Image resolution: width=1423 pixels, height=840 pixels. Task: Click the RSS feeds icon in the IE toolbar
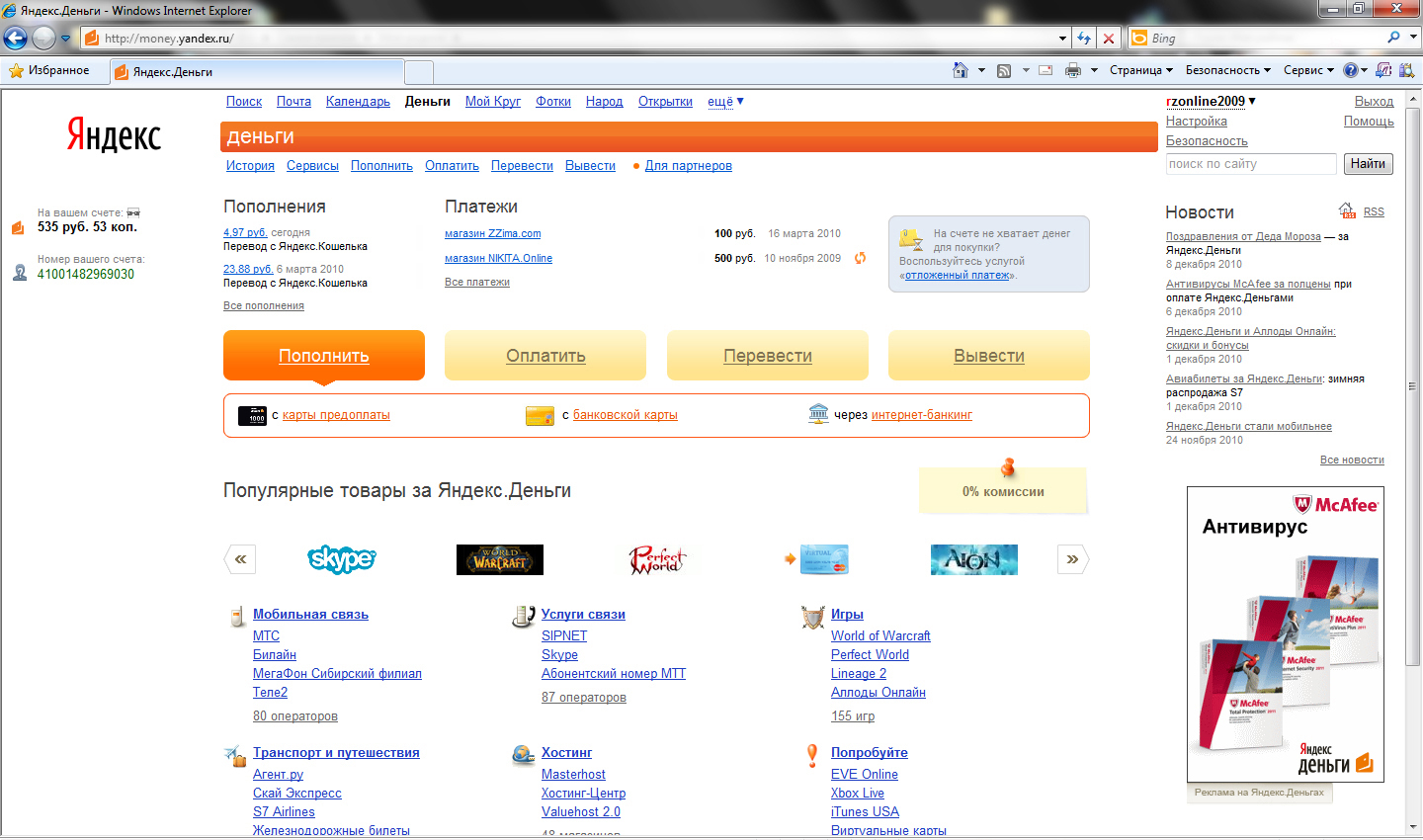[x=1004, y=70]
